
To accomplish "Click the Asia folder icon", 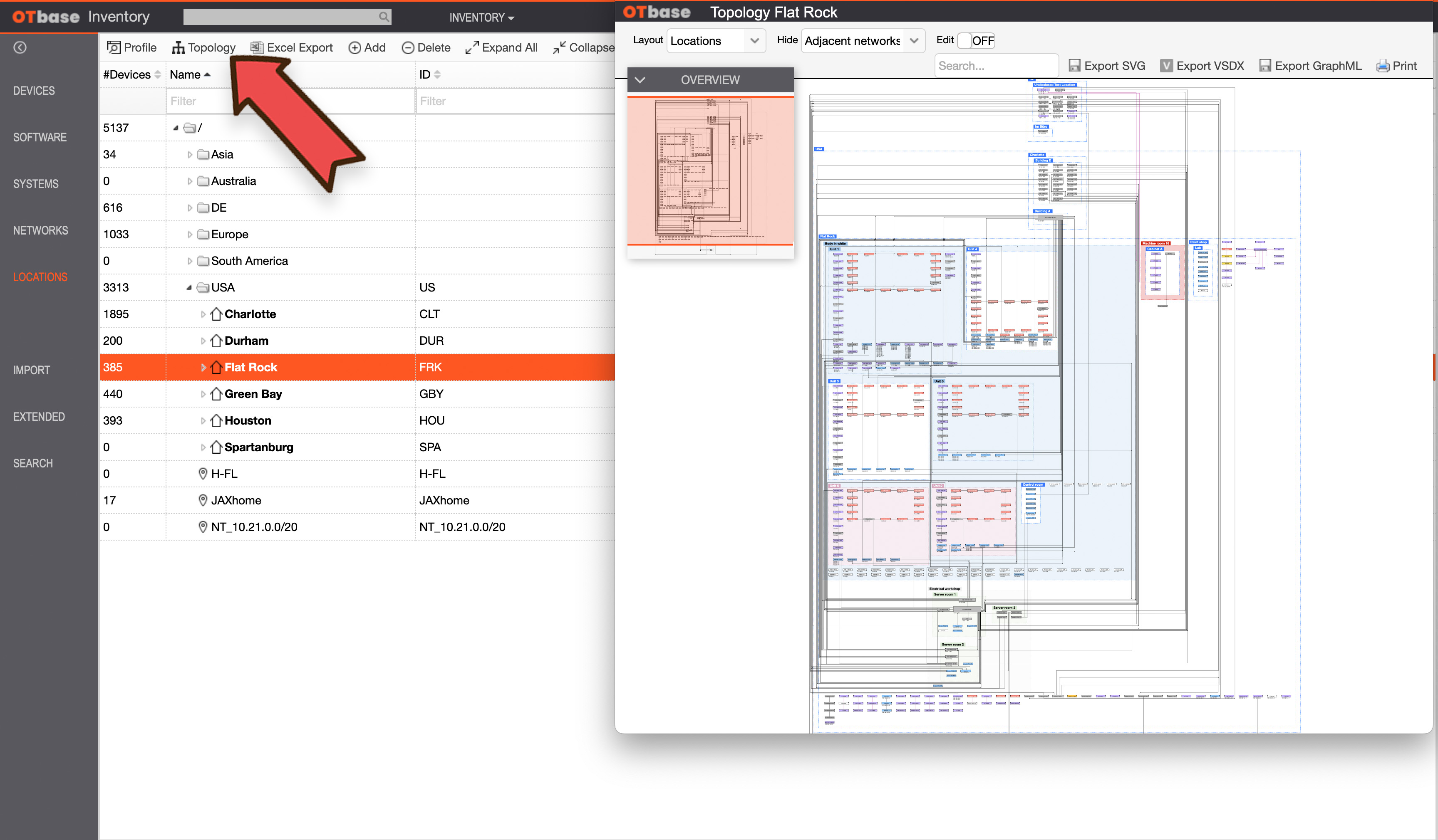I will [x=203, y=154].
